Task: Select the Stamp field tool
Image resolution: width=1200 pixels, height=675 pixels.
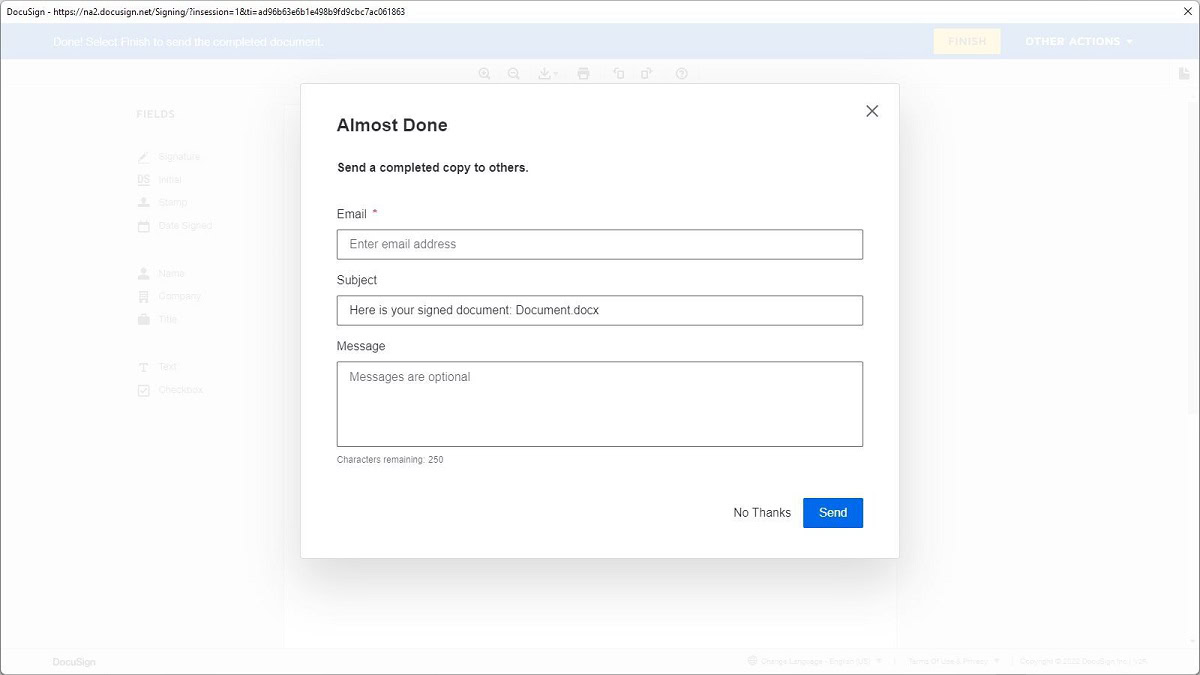Action: (x=172, y=203)
